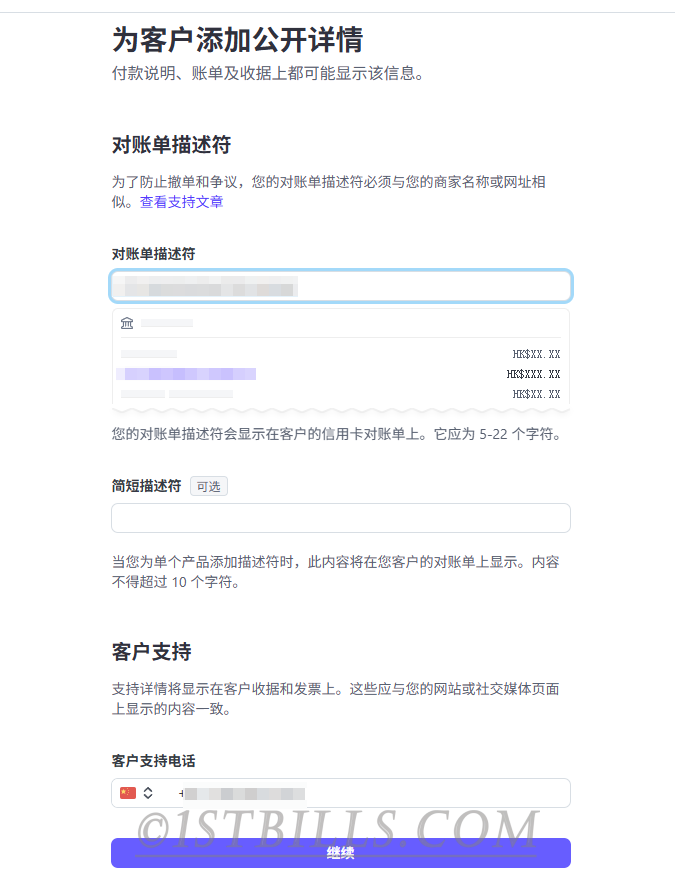This screenshot has width=675, height=890.
Task: Click the 对账单描述符 section heading
Action: [x=171, y=145]
